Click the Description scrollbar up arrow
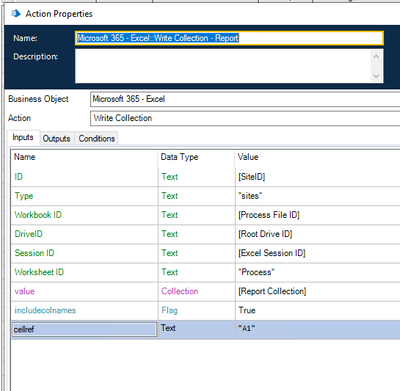 click(376, 56)
